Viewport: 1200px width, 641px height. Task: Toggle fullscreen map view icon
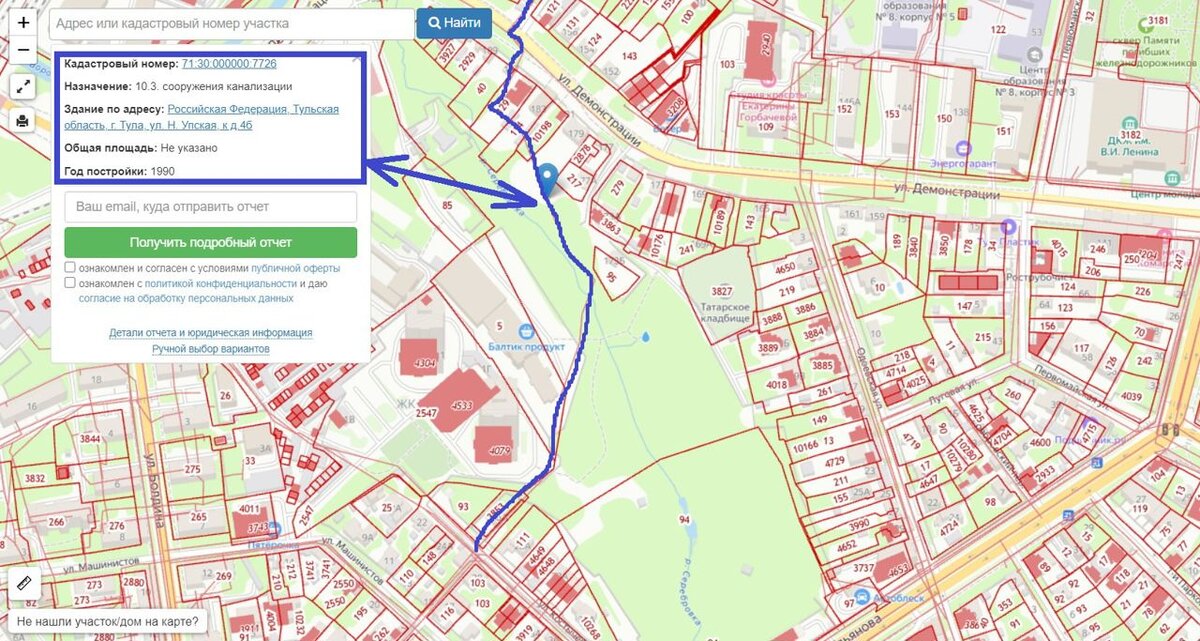pyautogui.click(x=23, y=87)
